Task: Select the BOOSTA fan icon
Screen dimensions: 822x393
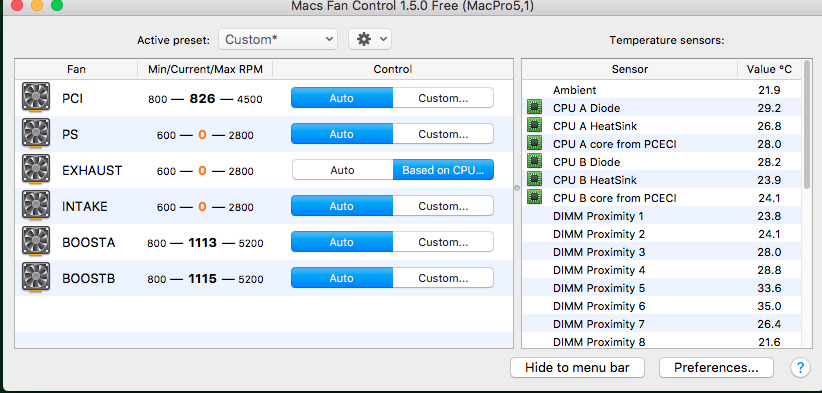Action: pos(36,242)
